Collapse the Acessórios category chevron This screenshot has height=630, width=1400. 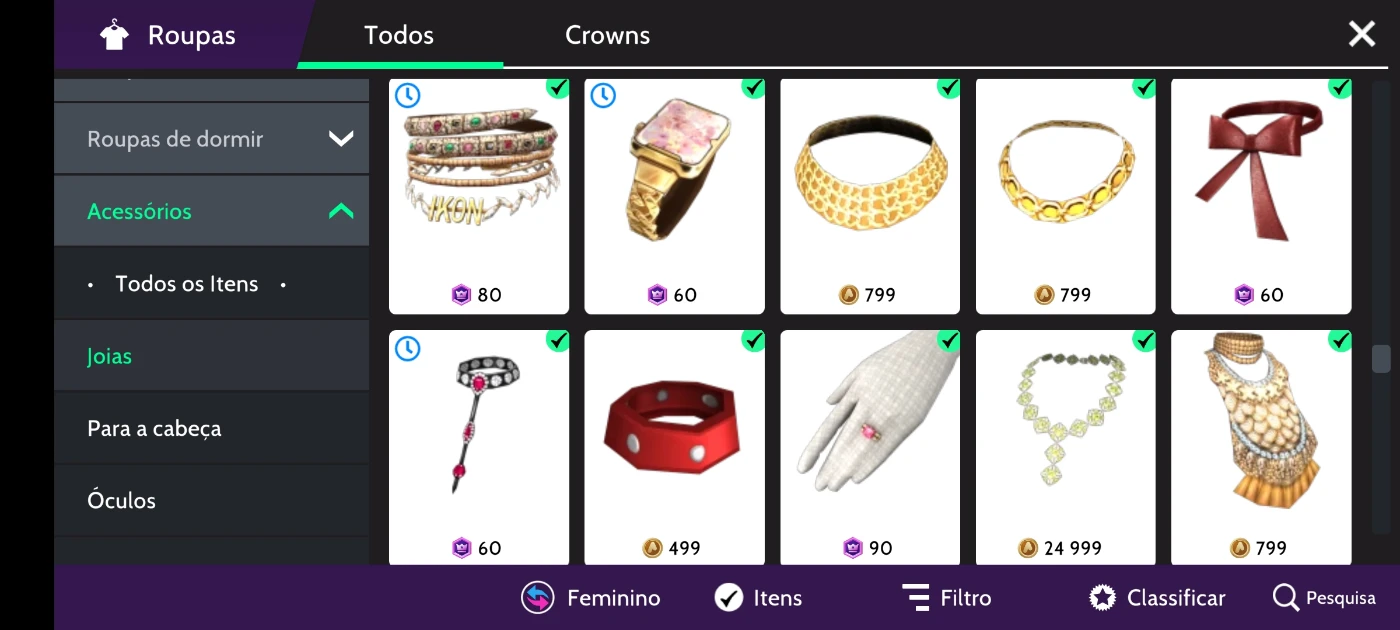tap(341, 211)
